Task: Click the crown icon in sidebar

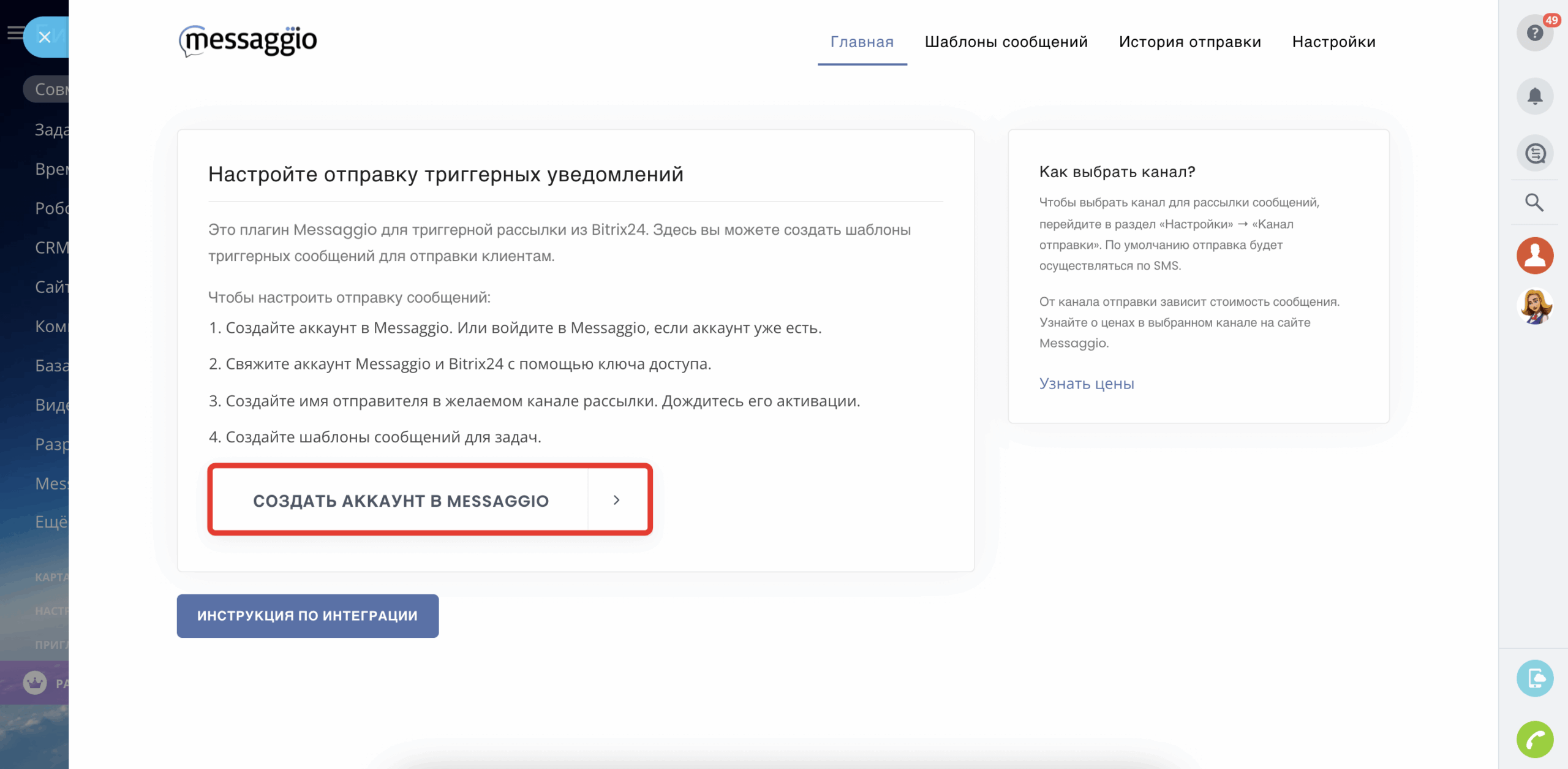Action: (35, 682)
